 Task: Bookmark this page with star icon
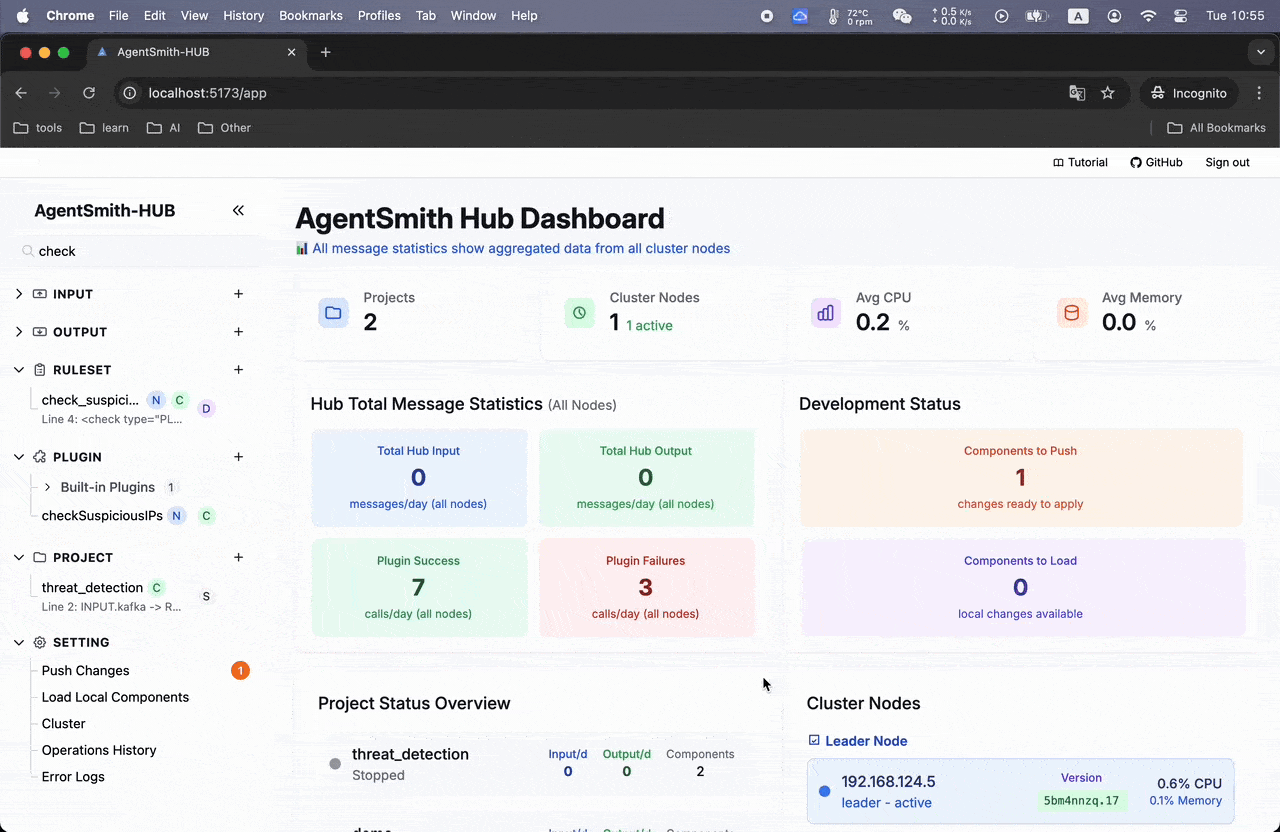(x=1107, y=93)
